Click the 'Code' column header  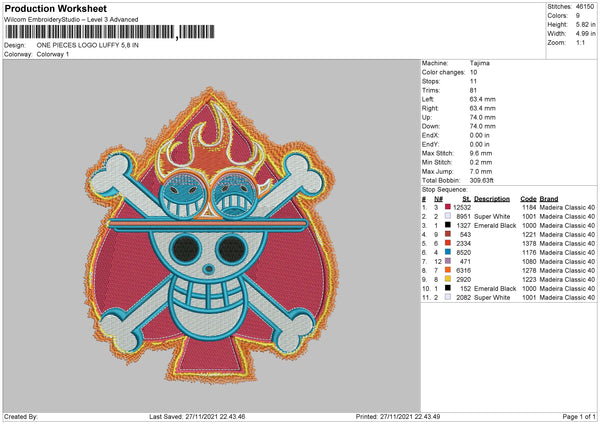coord(528,199)
